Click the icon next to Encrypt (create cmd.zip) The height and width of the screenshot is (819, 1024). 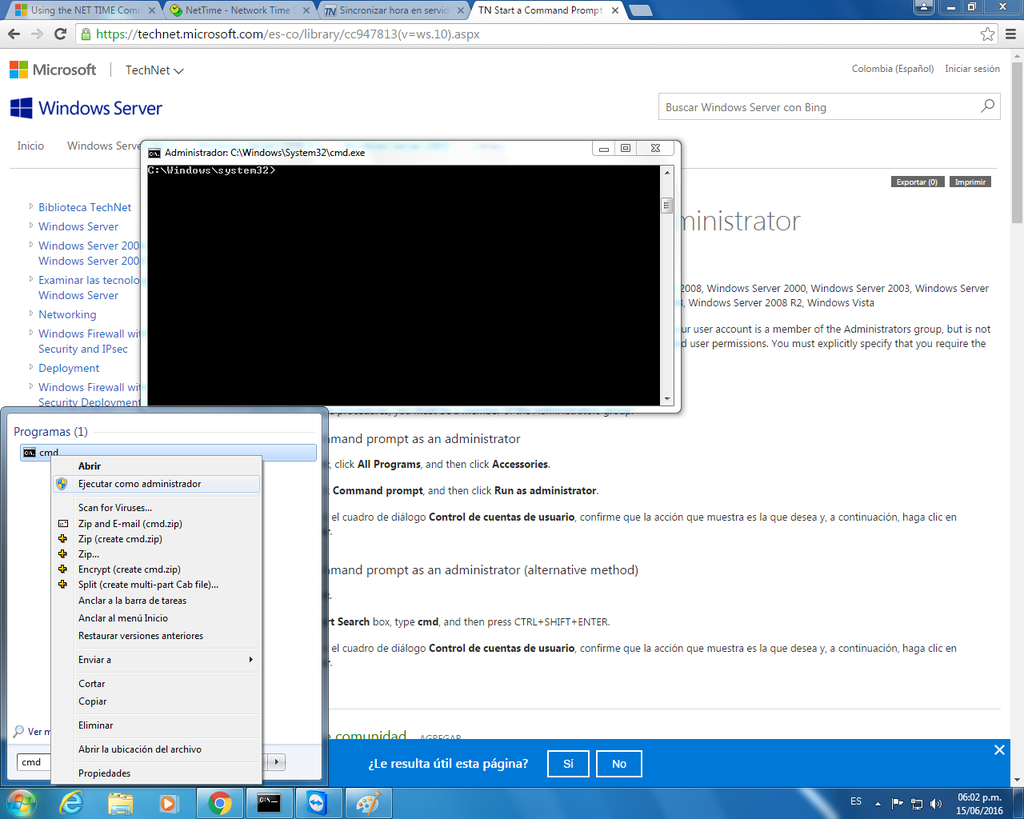[63, 570]
